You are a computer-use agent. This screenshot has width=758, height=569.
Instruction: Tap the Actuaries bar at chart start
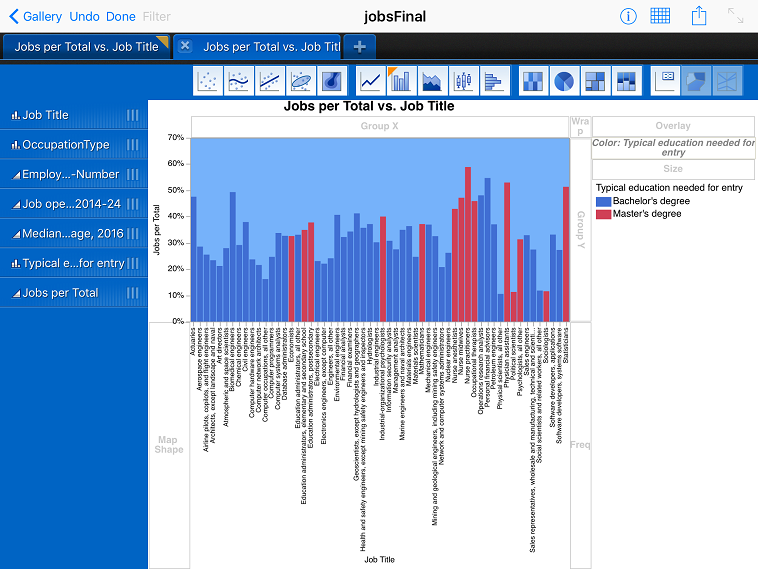[x=193, y=259]
